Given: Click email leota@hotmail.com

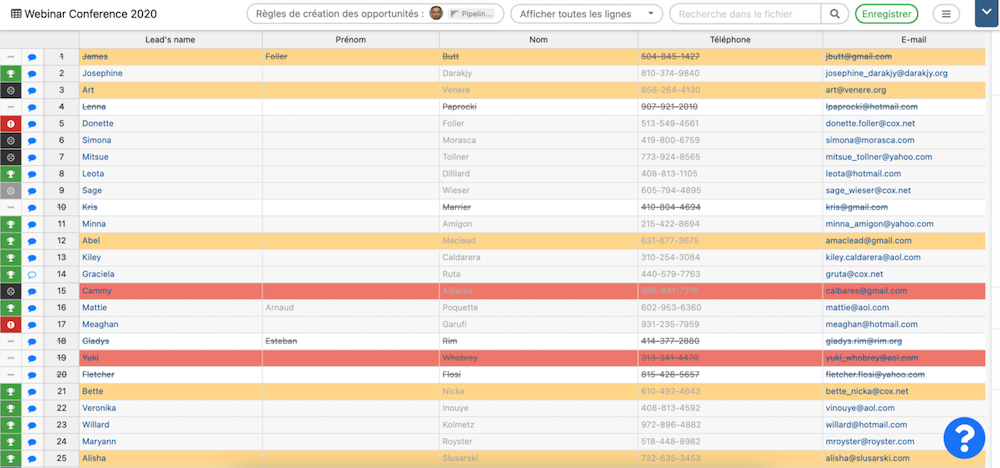Looking at the screenshot, I should pos(863,173).
